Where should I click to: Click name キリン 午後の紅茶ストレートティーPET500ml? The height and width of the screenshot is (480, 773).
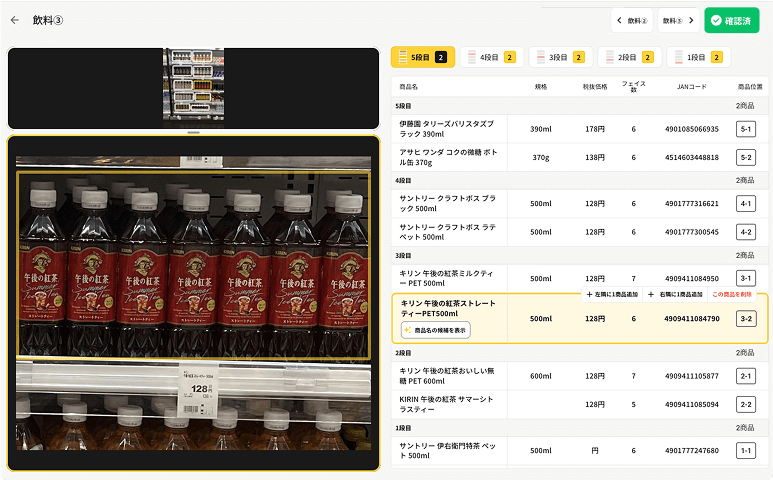click(448, 309)
